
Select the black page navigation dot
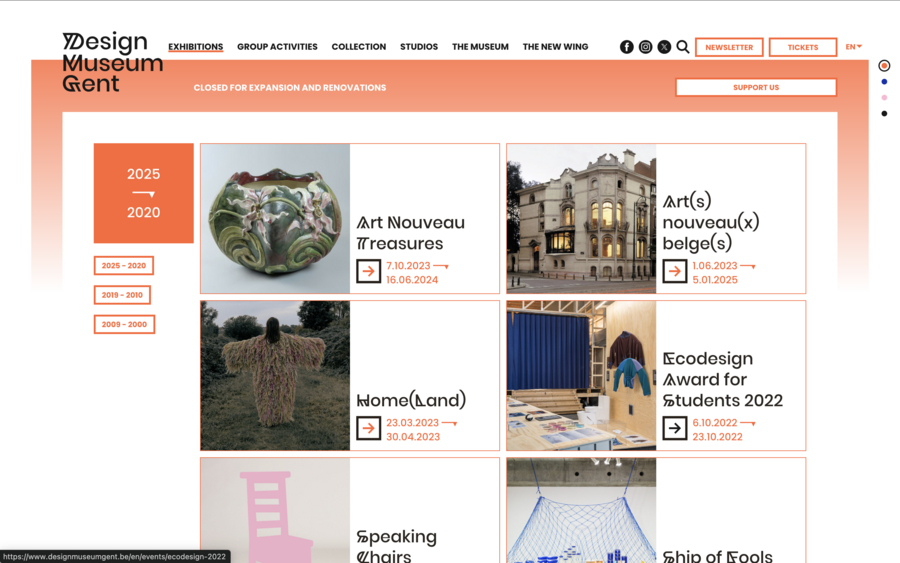tap(884, 114)
